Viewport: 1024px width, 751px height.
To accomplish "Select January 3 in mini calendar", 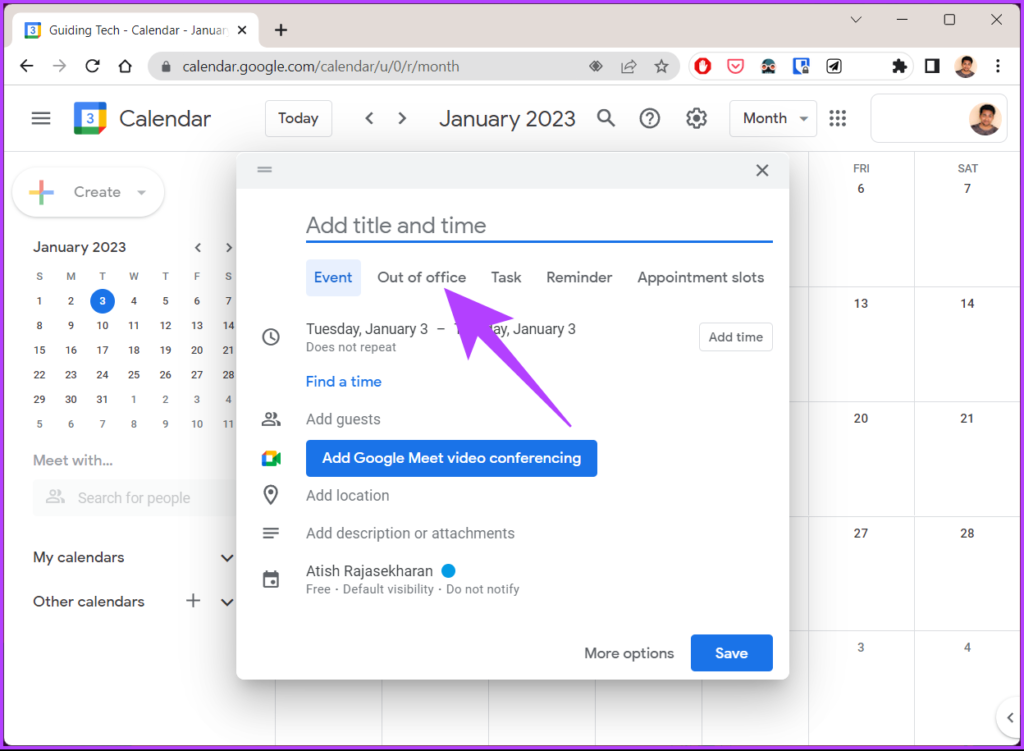I will (x=103, y=301).
